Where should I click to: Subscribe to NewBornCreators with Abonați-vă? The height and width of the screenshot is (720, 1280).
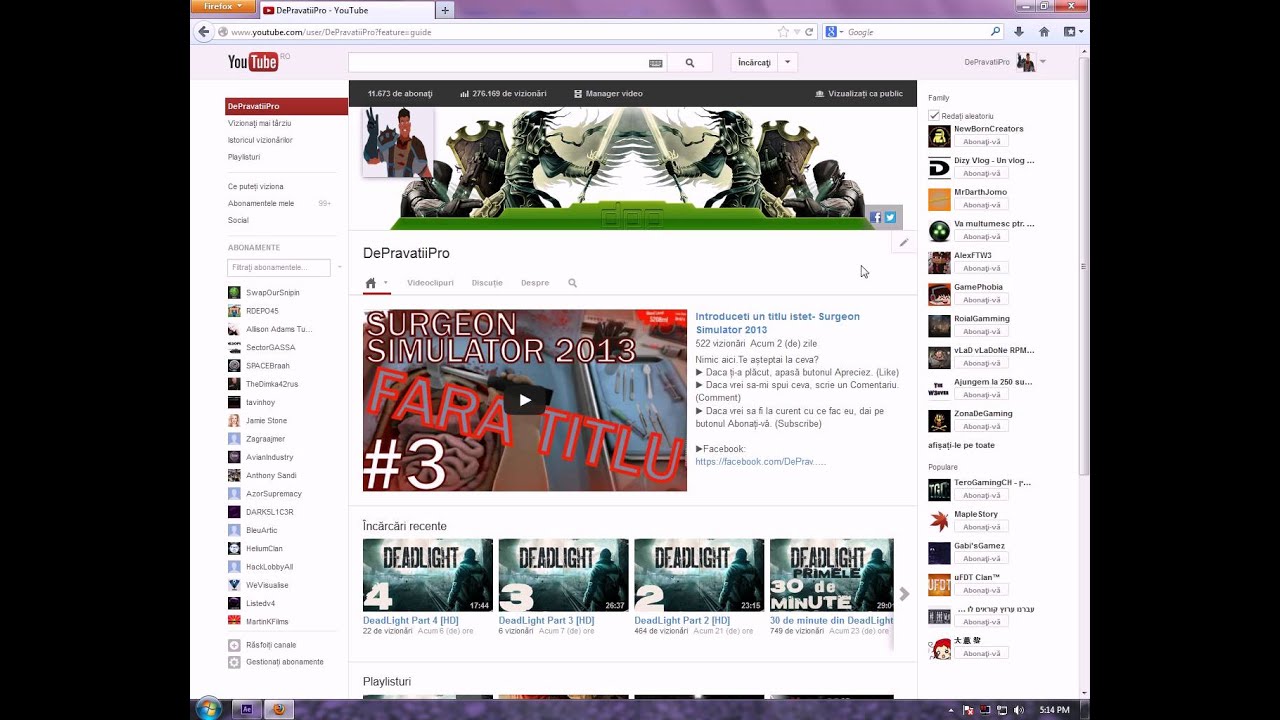click(x=979, y=142)
